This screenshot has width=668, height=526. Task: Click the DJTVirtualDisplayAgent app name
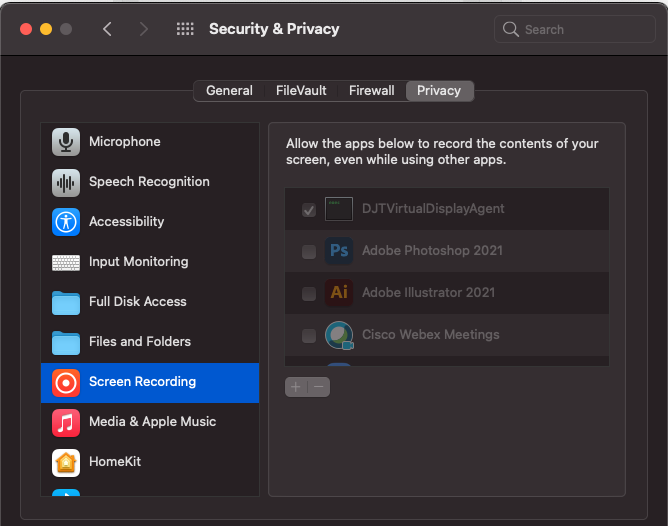pos(433,209)
